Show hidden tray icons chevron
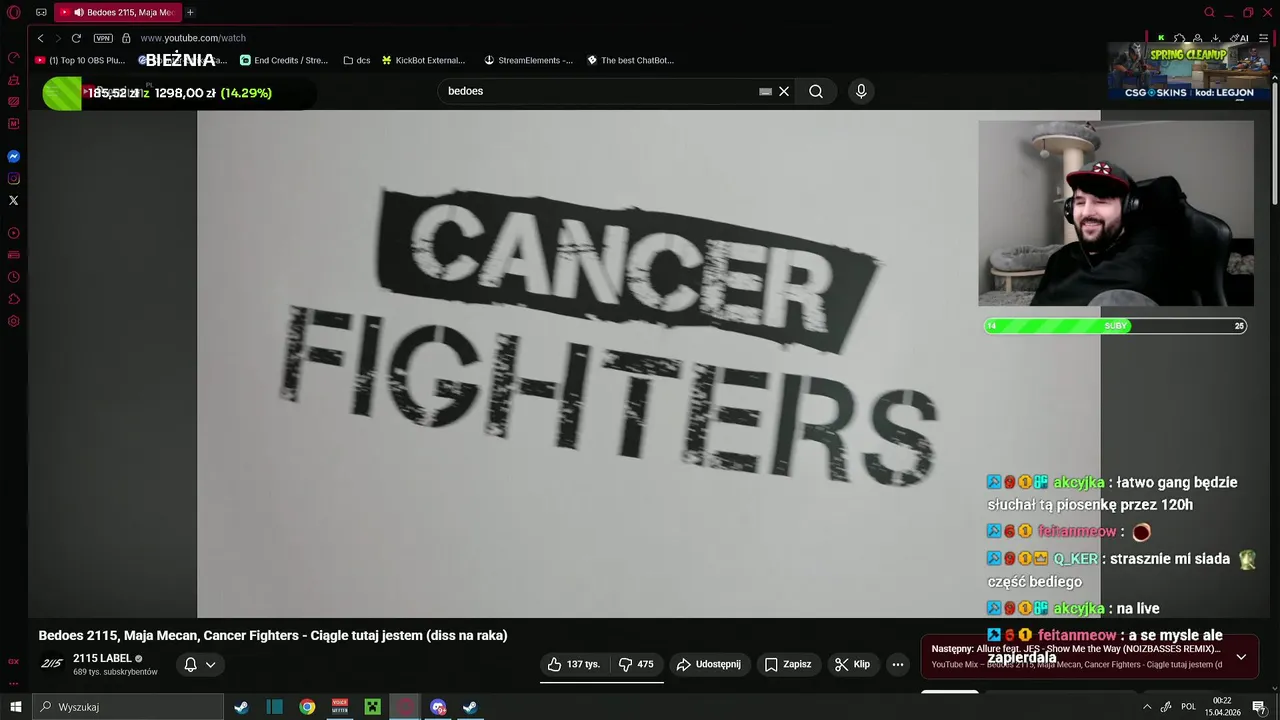Screen dimensions: 1280x720 pos(1146,707)
